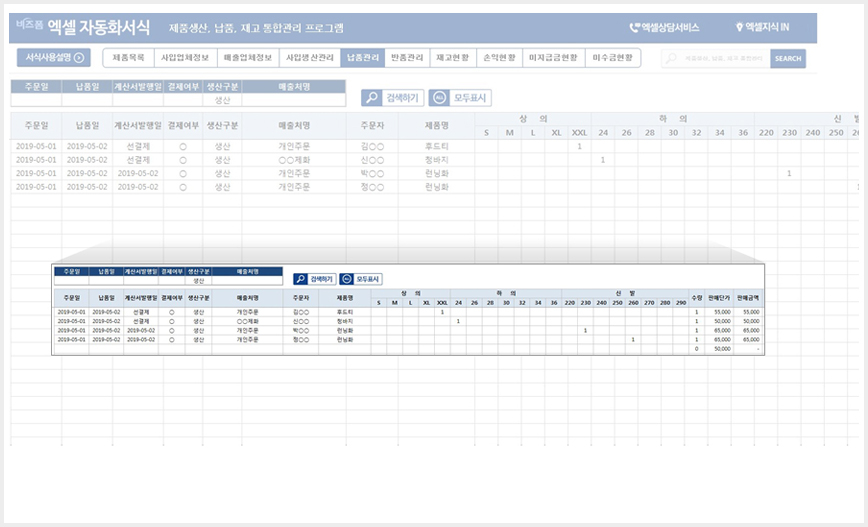
Task: Click the quantity 1 under size 24 in the main table's 신○○ row
Action: [x=603, y=160]
